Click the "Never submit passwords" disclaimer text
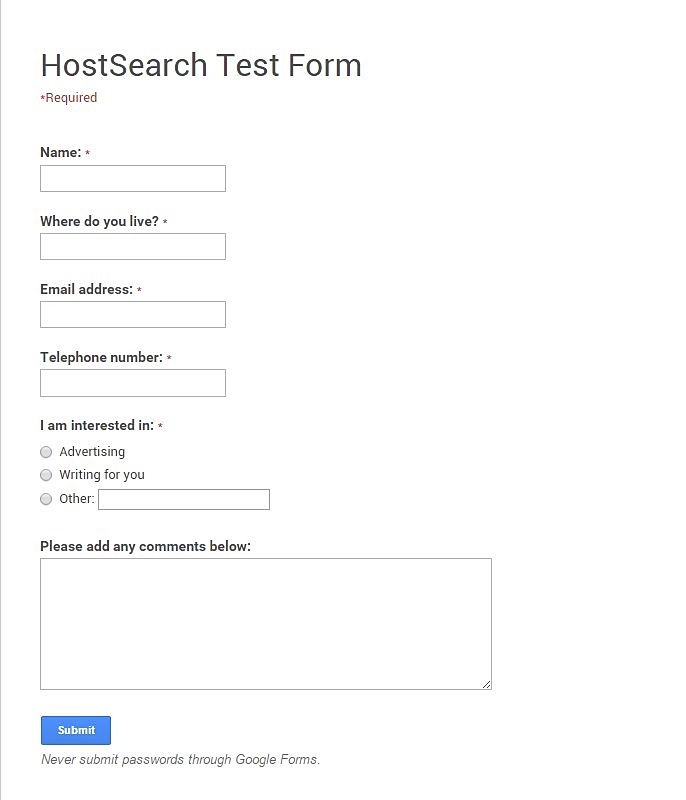The image size is (686, 800). [x=179, y=759]
